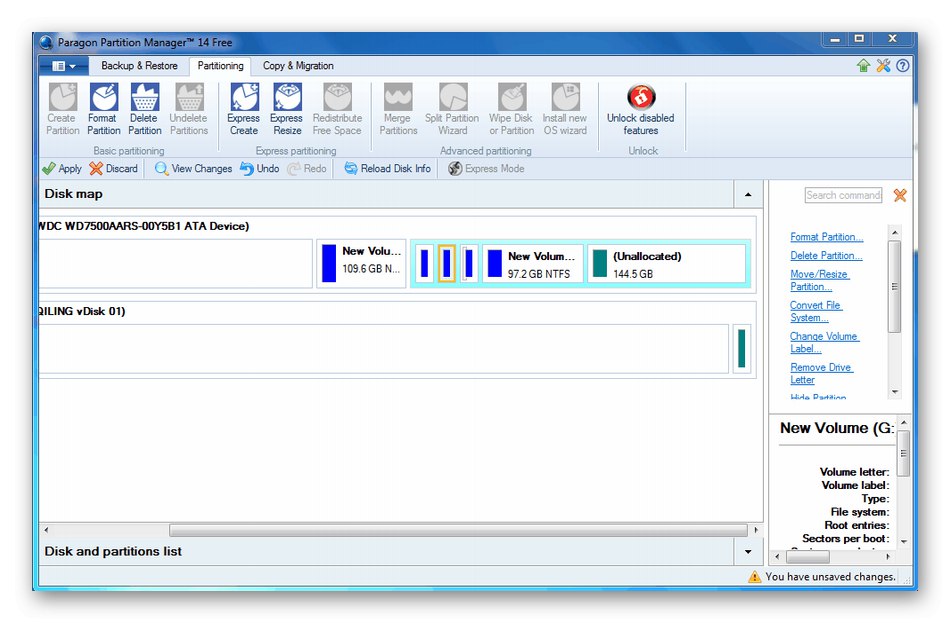Select the teal partition on QILING vDisk
Screen dimensions: 950x623
point(742,348)
